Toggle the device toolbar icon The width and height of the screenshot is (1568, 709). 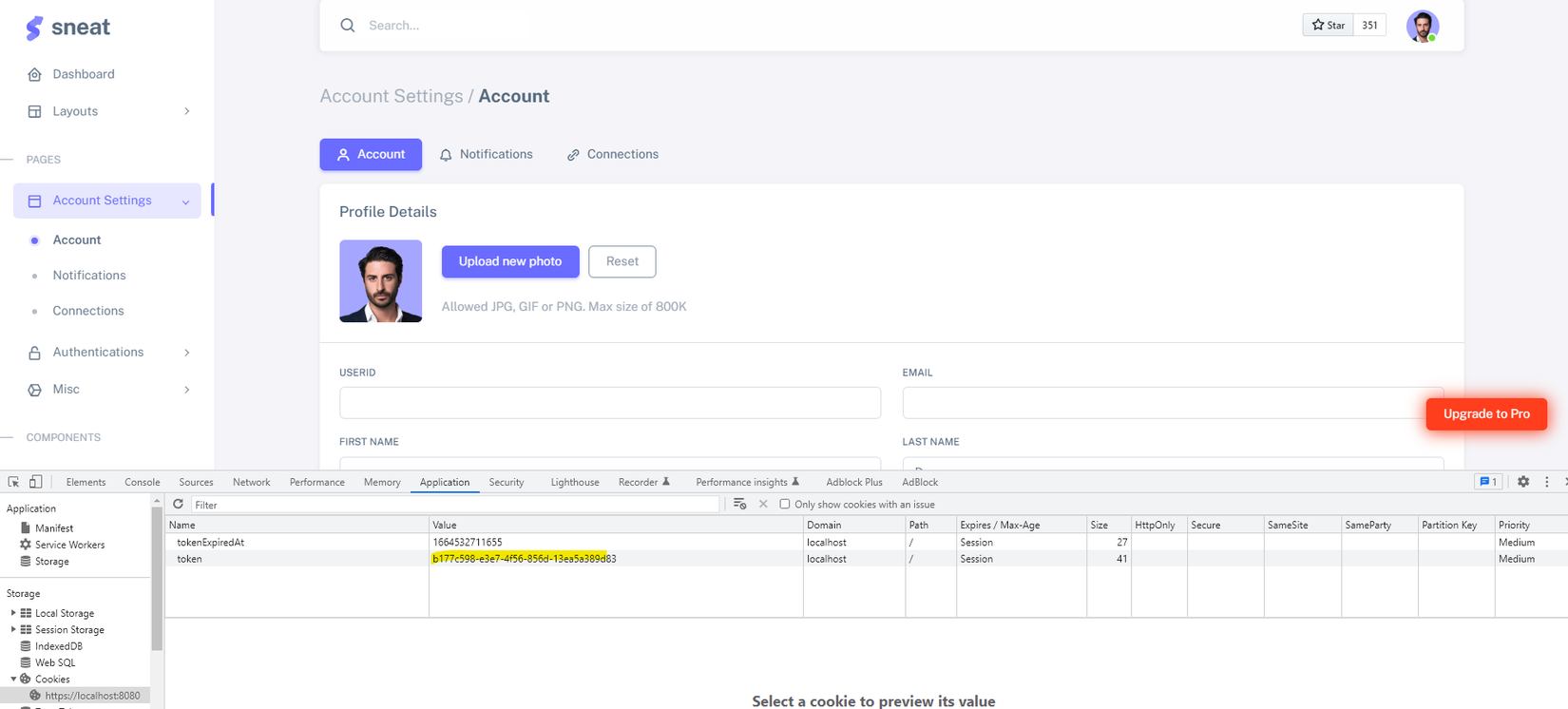36,482
